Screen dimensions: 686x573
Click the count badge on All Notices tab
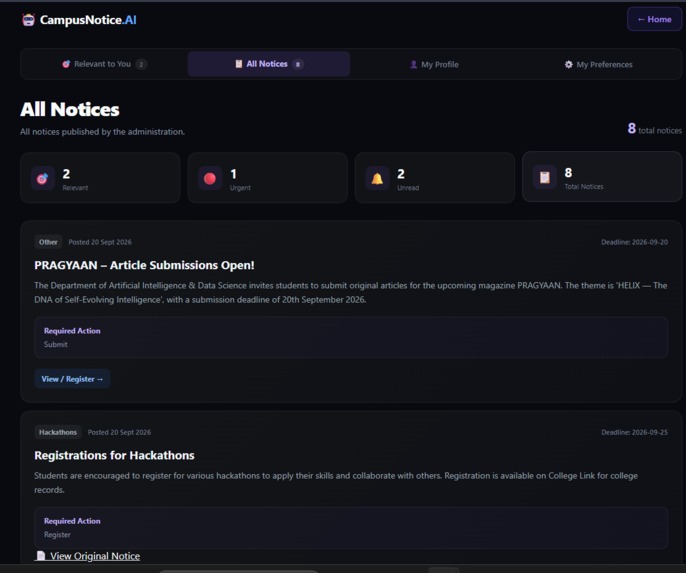[x=298, y=64]
